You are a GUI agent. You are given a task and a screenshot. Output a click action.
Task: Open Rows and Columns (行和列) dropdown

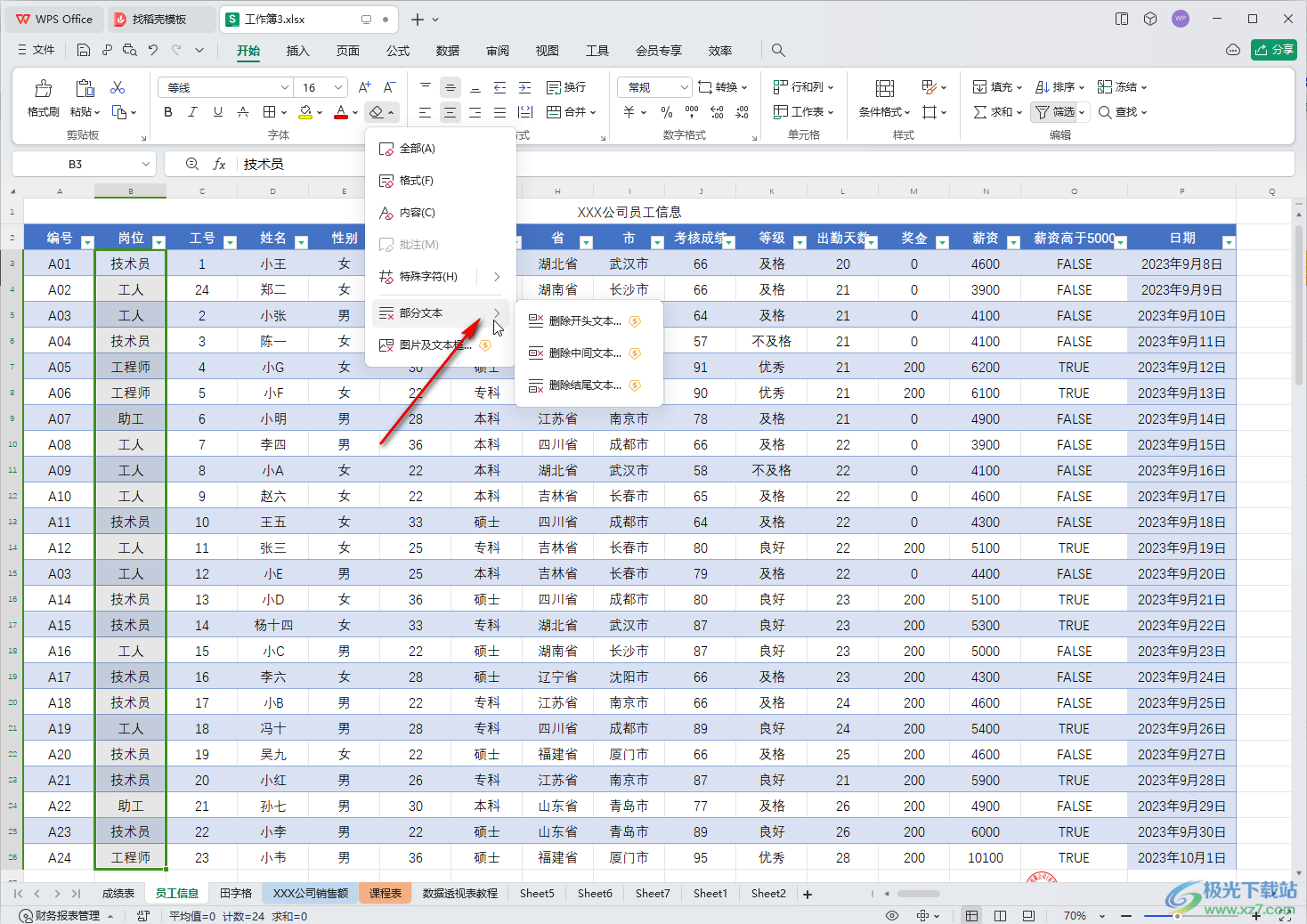pyautogui.click(x=803, y=87)
